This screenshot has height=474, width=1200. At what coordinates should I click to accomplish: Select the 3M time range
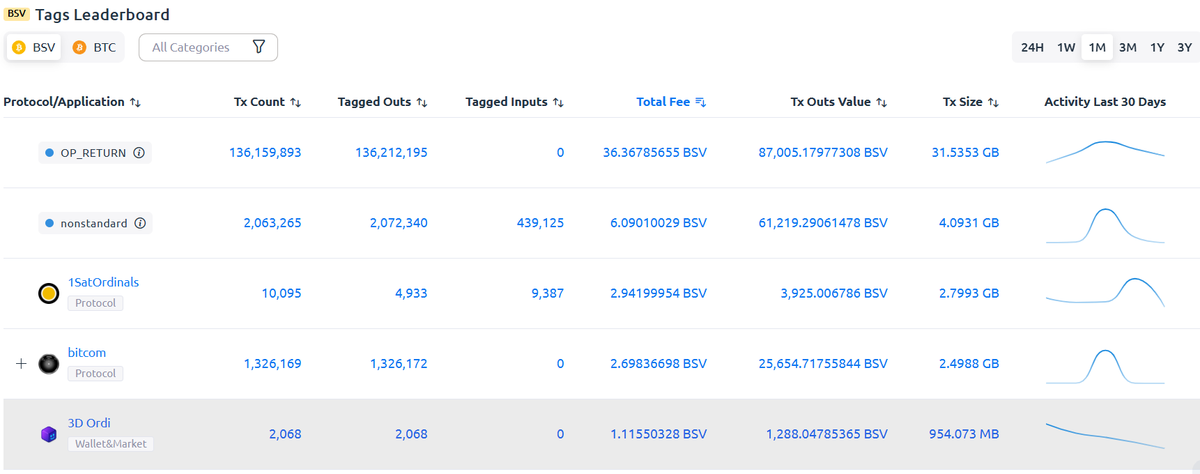(1128, 47)
